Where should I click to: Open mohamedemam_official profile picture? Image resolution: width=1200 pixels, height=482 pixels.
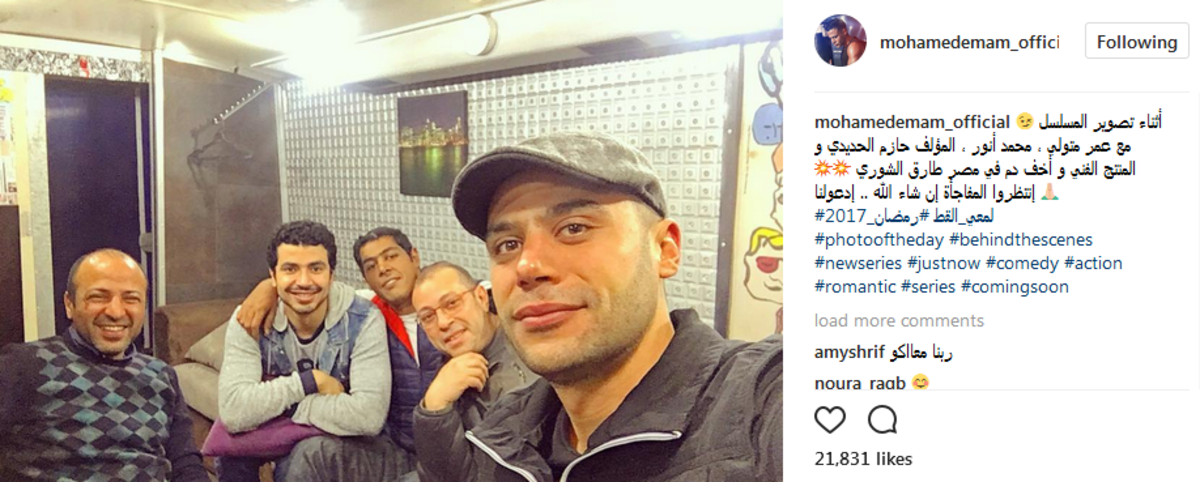tap(841, 40)
